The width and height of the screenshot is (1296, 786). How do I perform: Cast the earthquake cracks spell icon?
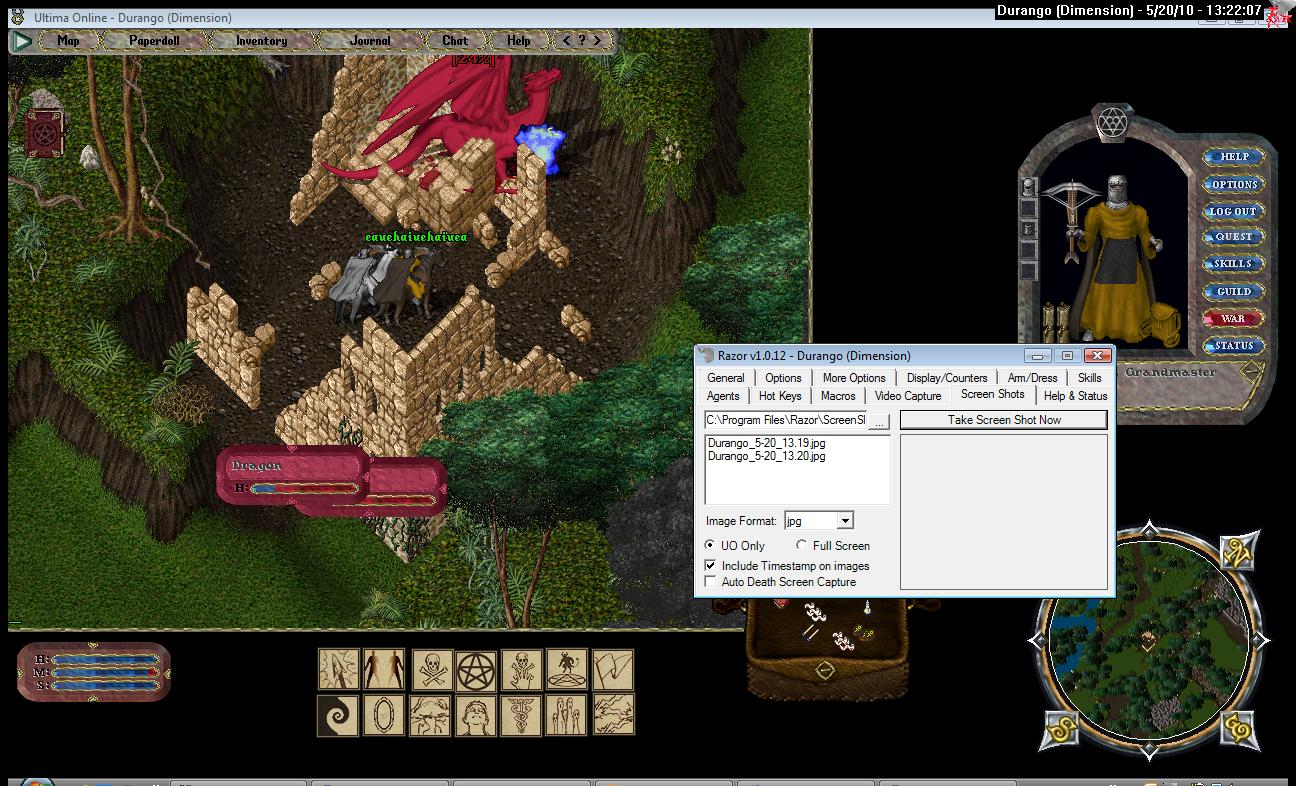430,715
